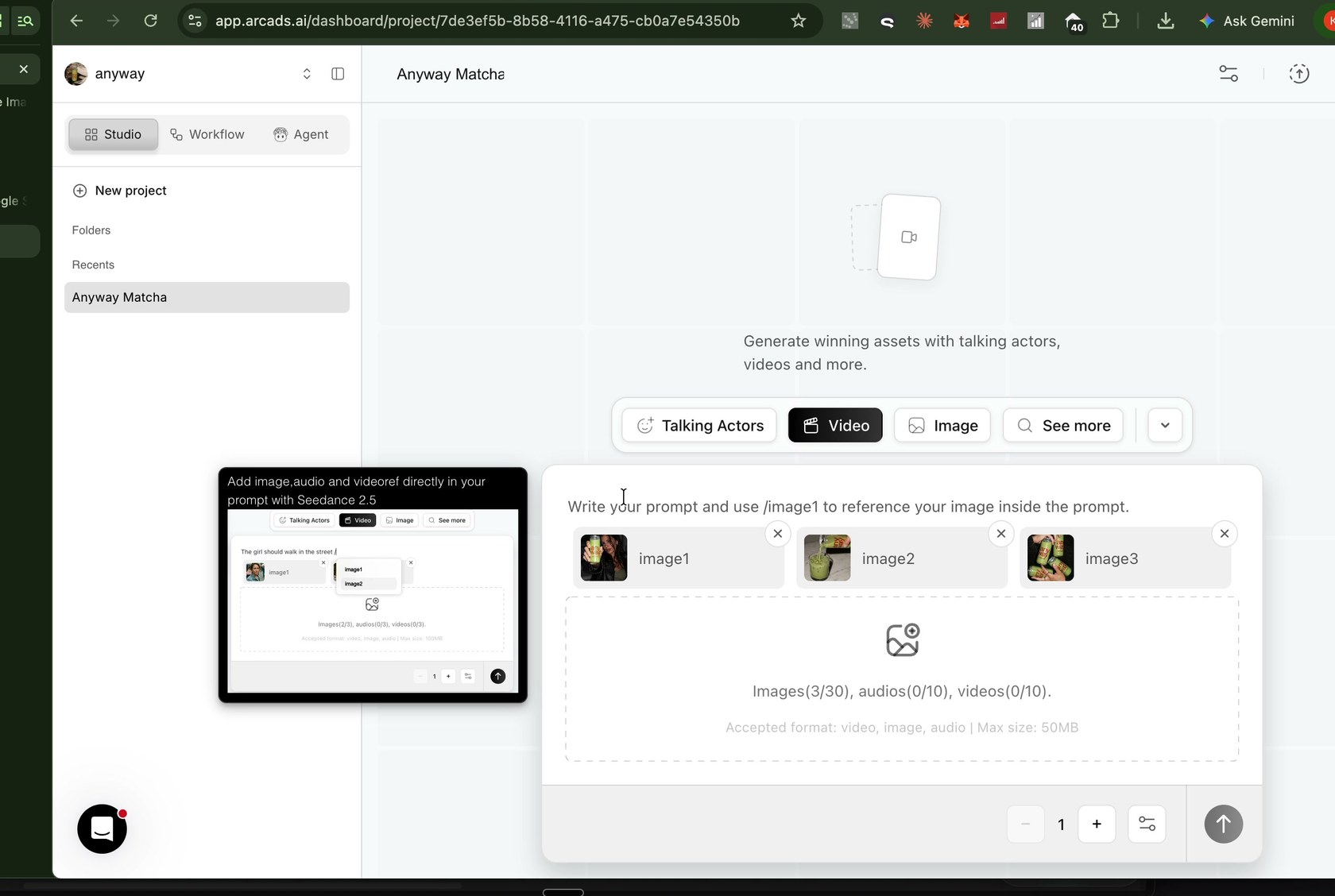The image size is (1335, 896).
Task: Click the MetaMask fox extension icon
Action: (x=962, y=21)
